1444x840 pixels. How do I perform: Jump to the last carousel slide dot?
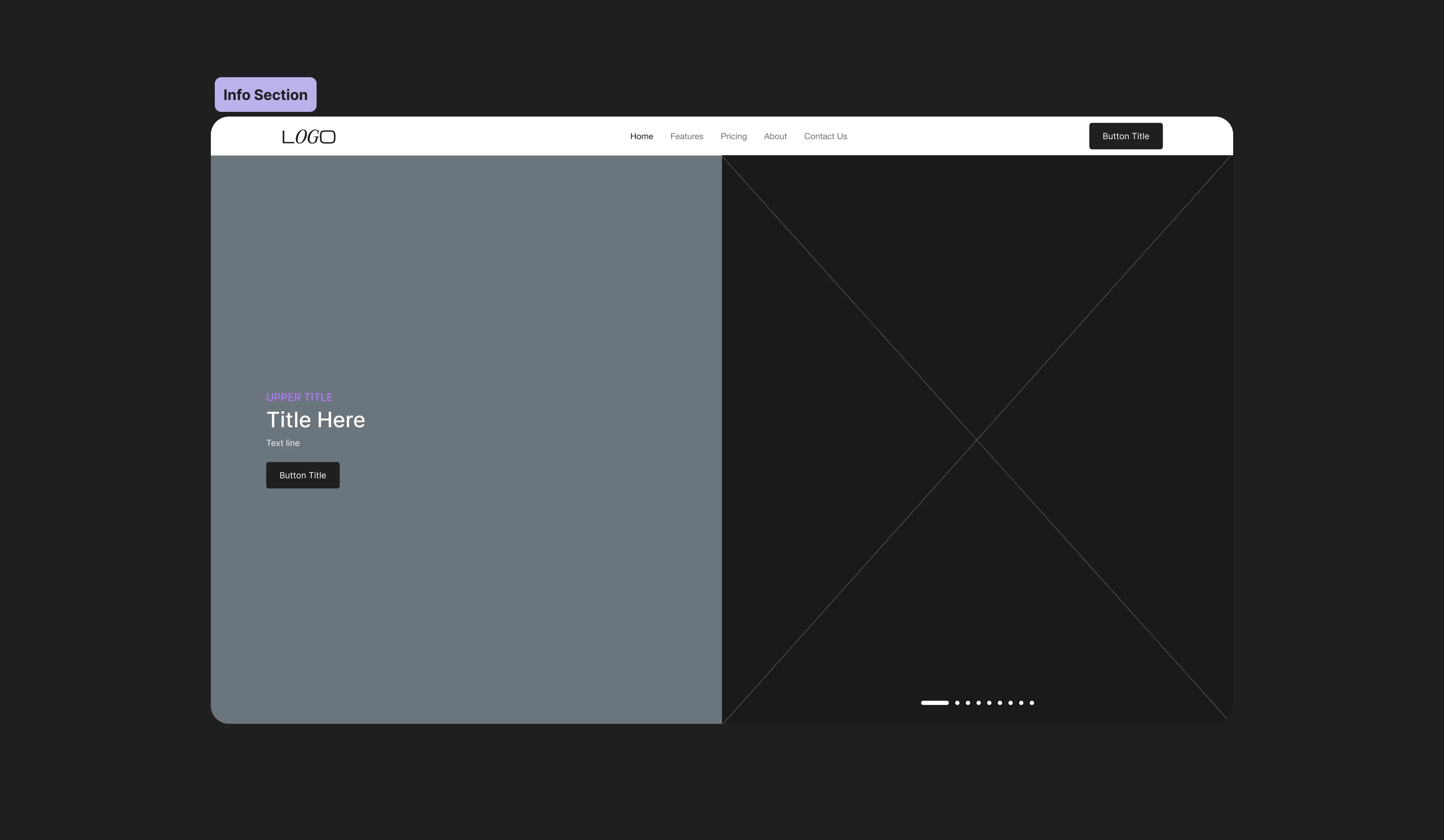pyautogui.click(x=1032, y=703)
